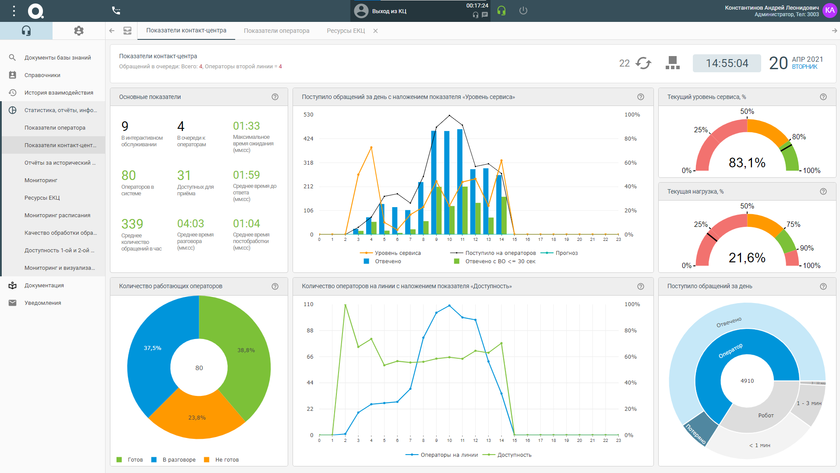Click help icon on «Основные показатели» panel
The image size is (840, 473).
[275, 97]
